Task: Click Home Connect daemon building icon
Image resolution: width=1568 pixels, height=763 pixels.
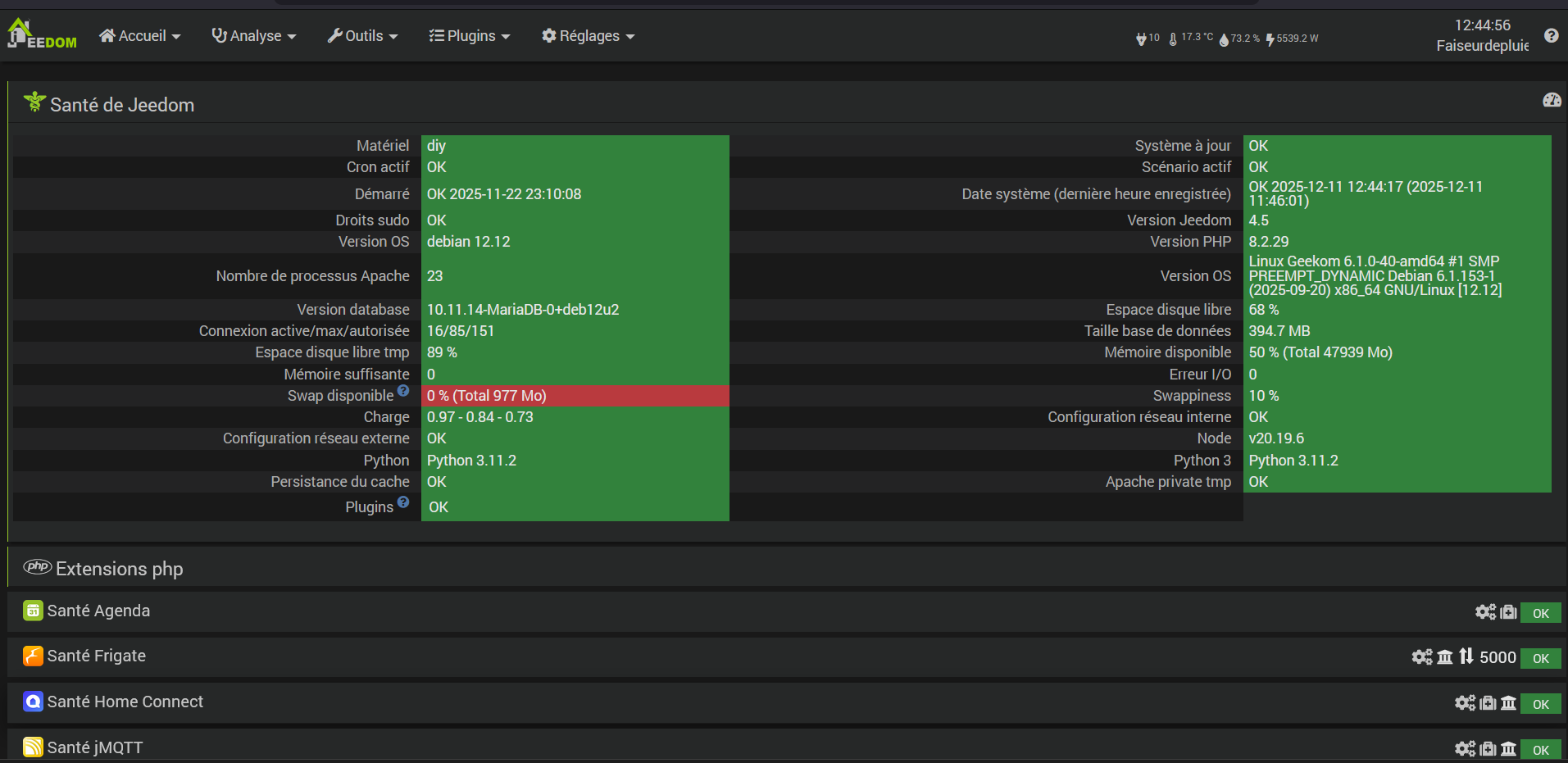Action: pos(1508,703)
